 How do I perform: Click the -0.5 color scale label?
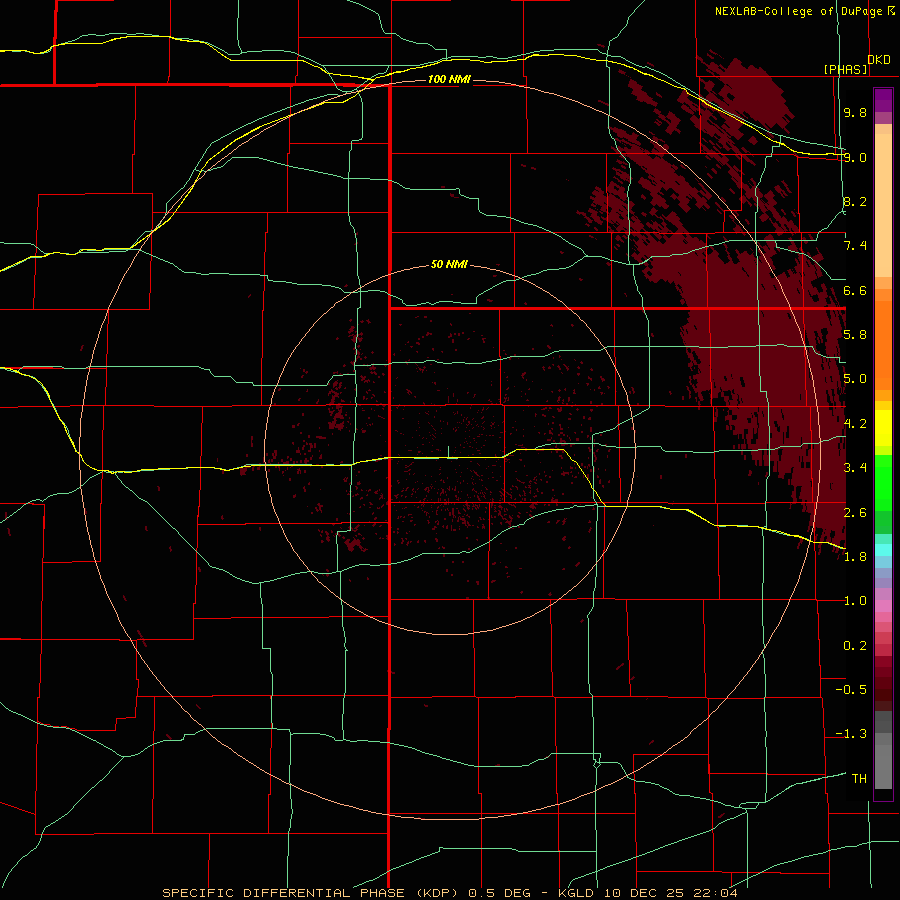click(851, 689)
